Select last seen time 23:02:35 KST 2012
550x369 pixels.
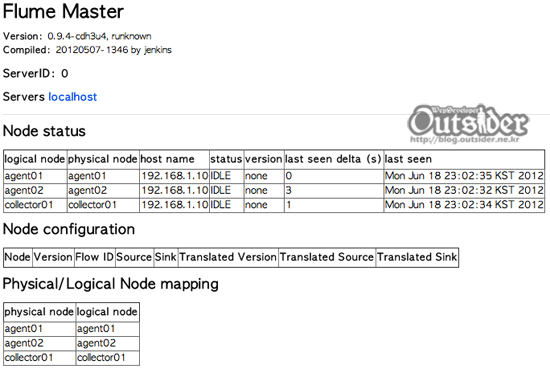point(464,176)
